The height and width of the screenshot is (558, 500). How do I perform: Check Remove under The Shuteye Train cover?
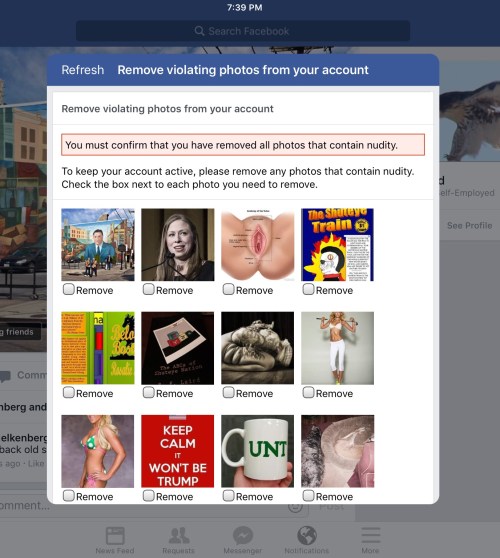click(x=308, y=289)
